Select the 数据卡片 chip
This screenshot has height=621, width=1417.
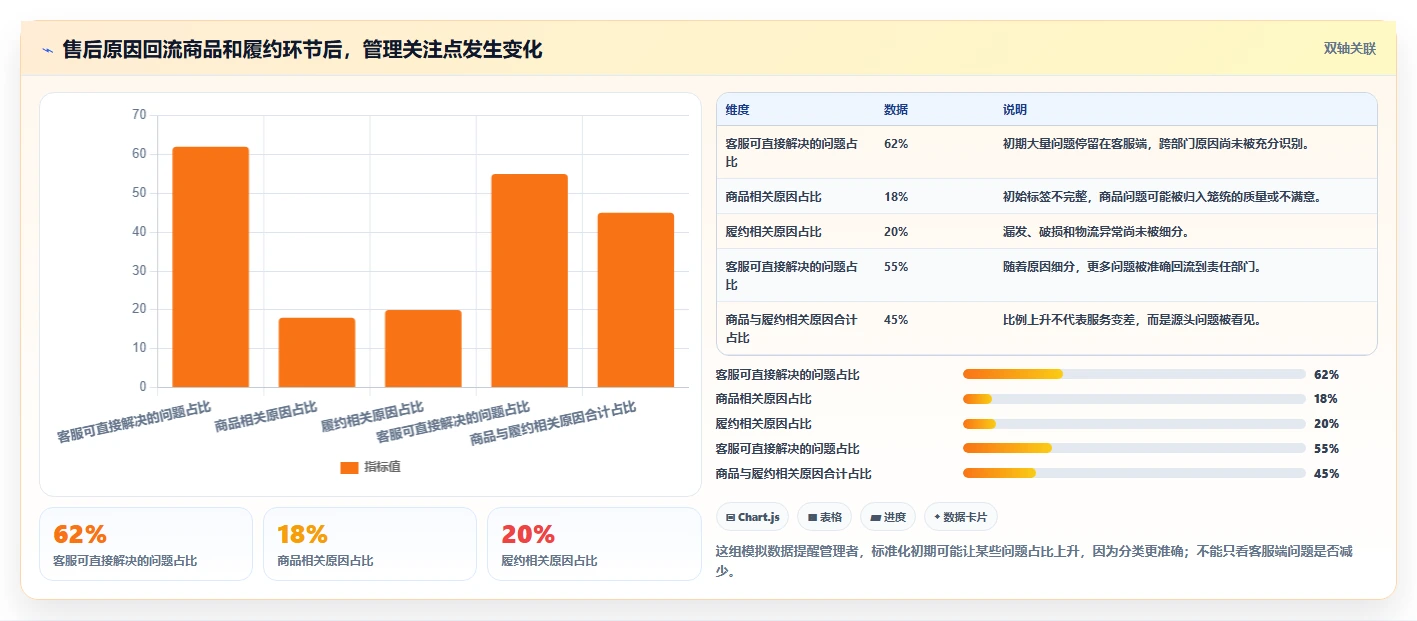point(960,517)
